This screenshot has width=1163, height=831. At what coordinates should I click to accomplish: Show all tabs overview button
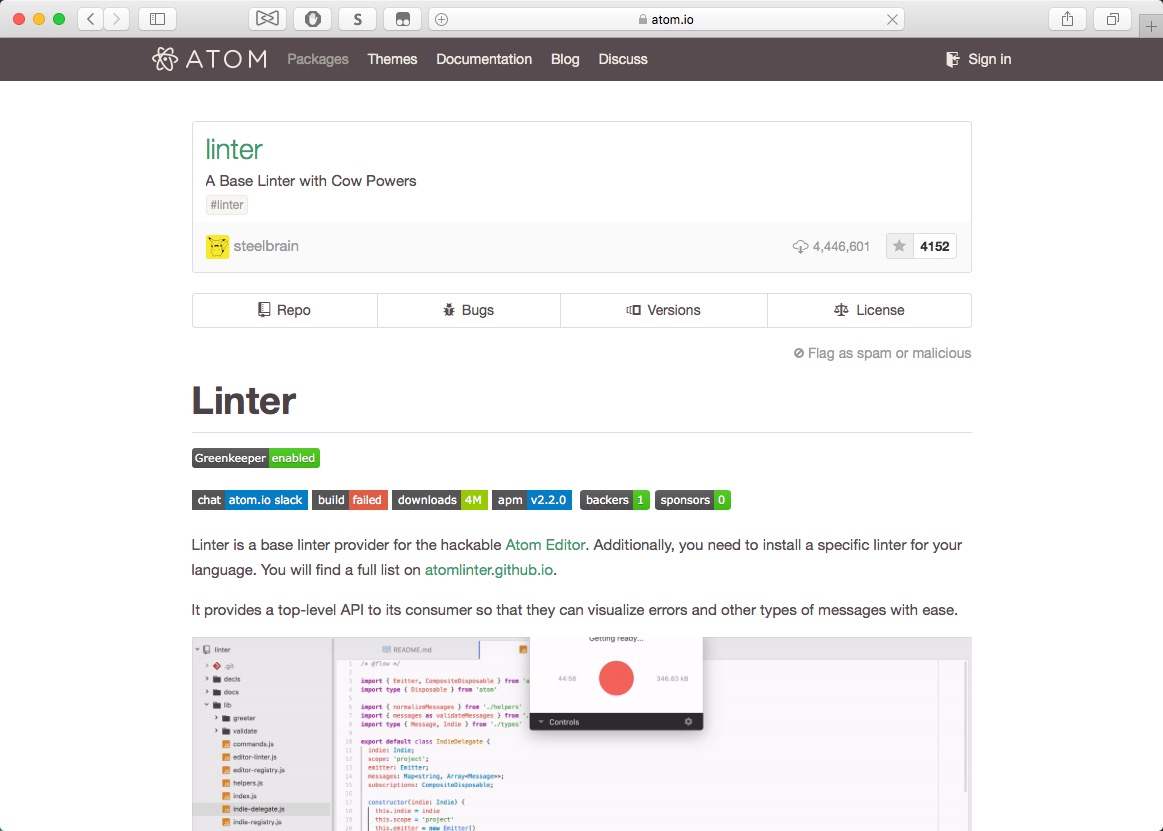coord(1113,19)
